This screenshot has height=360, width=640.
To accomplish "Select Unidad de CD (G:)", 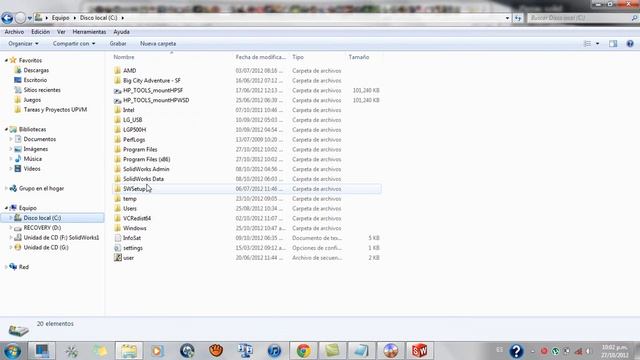I will [x=46, y=247].
